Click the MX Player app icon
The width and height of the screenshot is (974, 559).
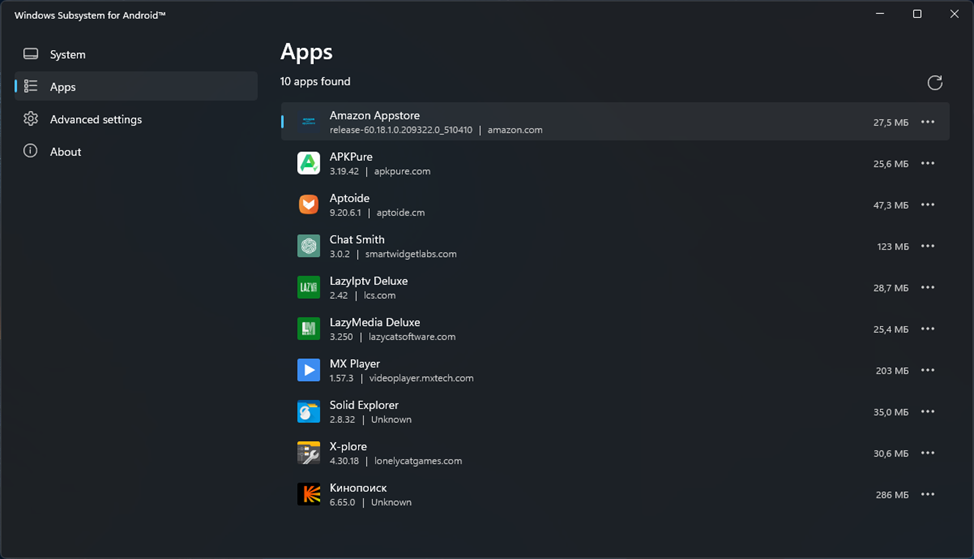pyautogui.click(x=309, y=370)
